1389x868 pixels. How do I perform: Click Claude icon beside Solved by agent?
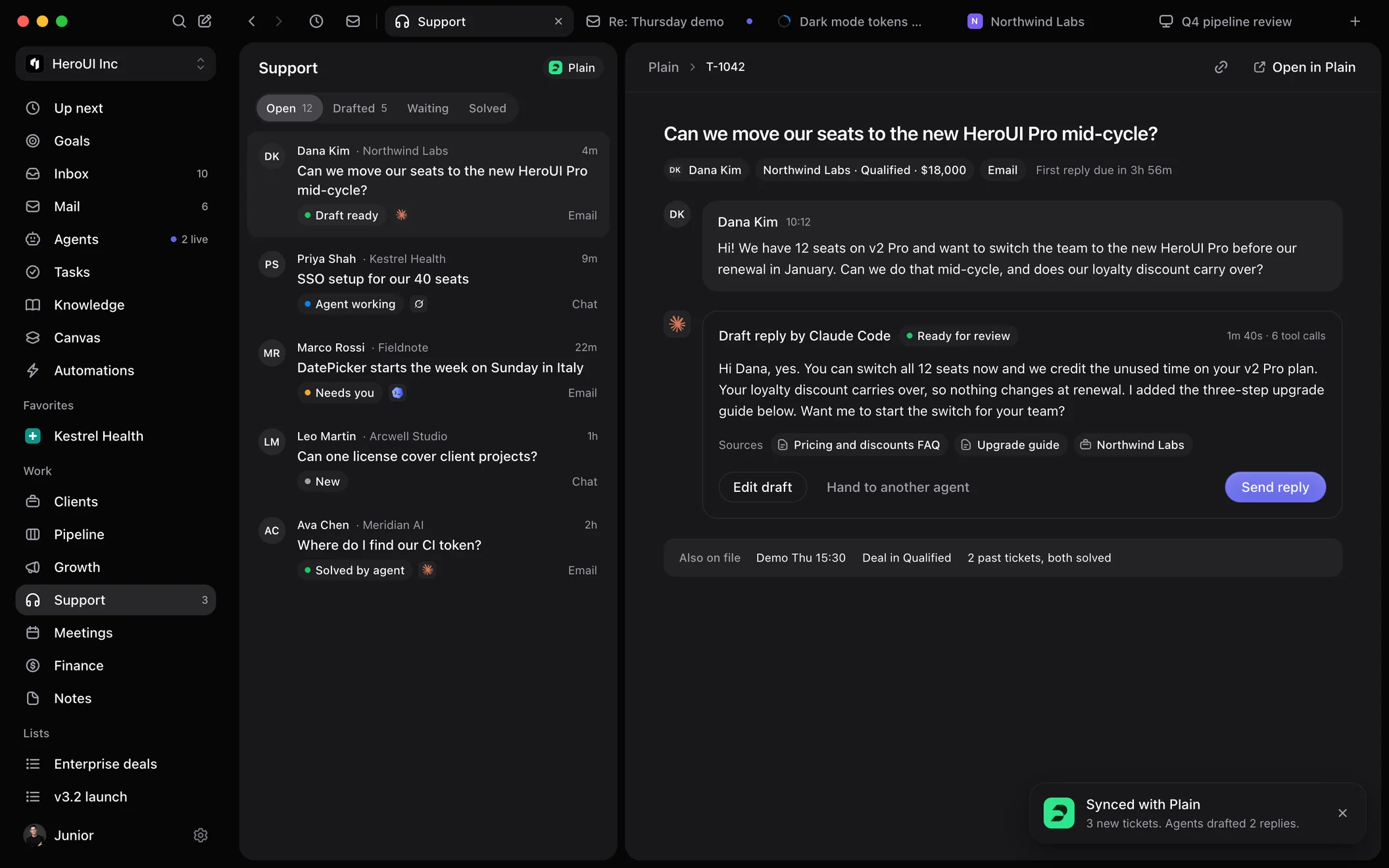click(x=427, y=570)
